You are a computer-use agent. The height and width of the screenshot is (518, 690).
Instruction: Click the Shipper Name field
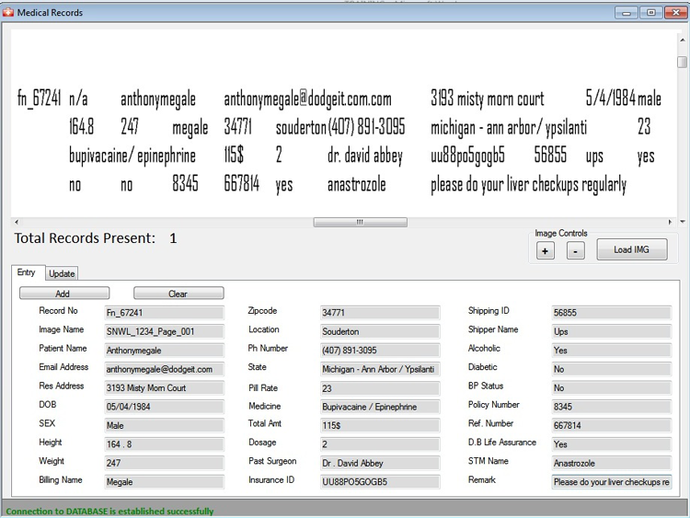point(611,331)
